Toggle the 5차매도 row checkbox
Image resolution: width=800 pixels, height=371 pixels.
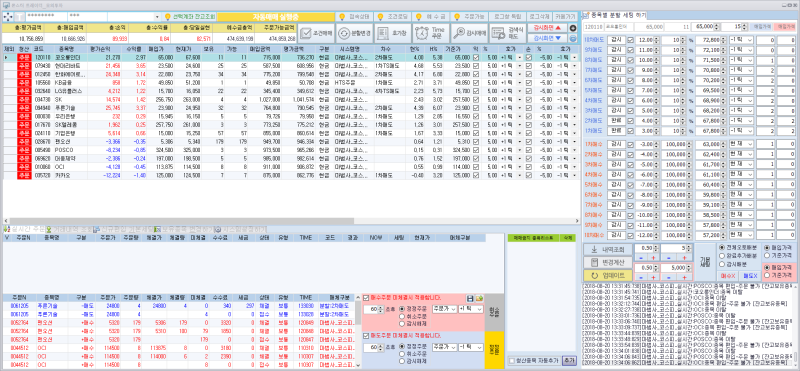point(630,90)
